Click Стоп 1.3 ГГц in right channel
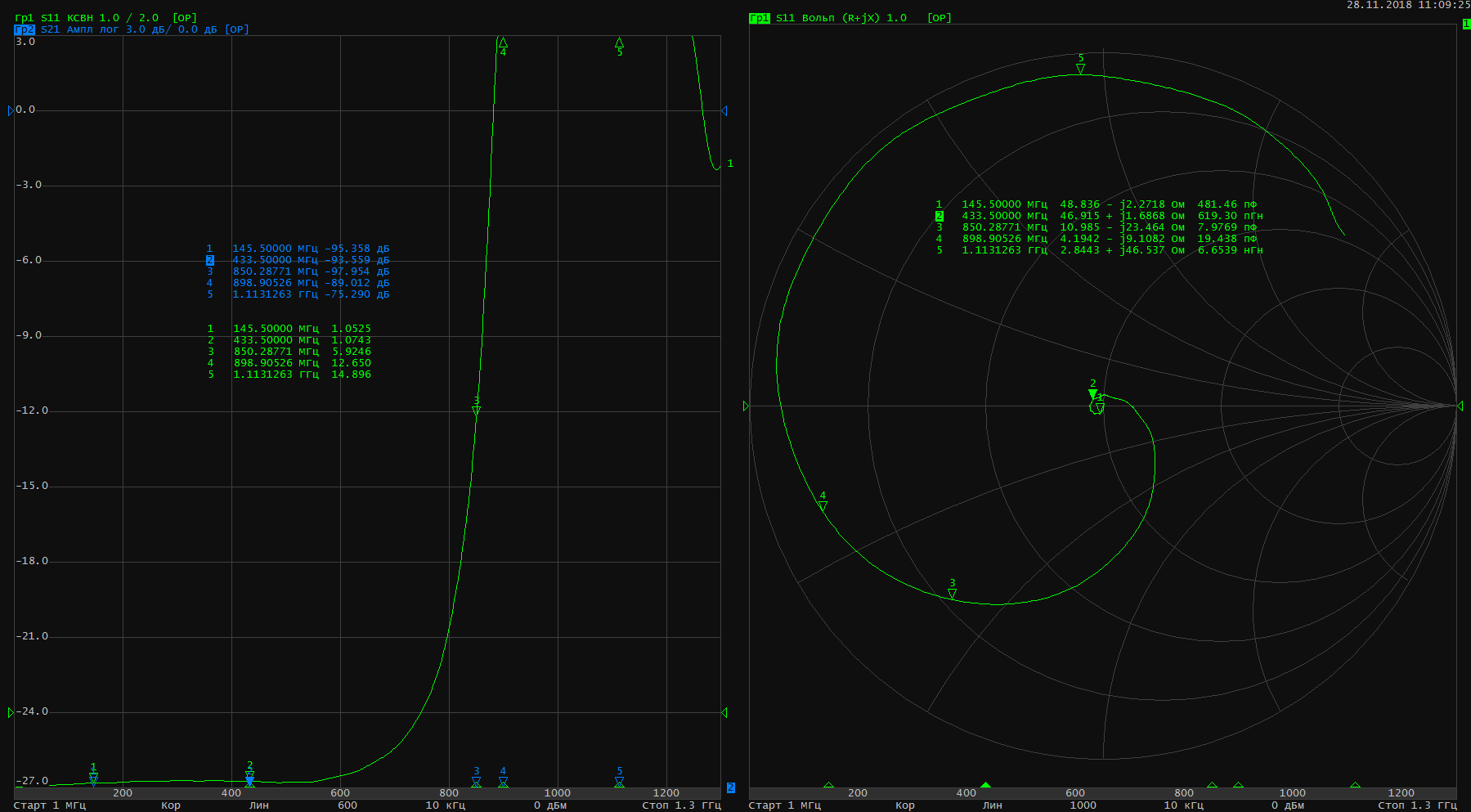Image resolution: width=1471 pixels, height=812 pixels. click(1417, 805)
